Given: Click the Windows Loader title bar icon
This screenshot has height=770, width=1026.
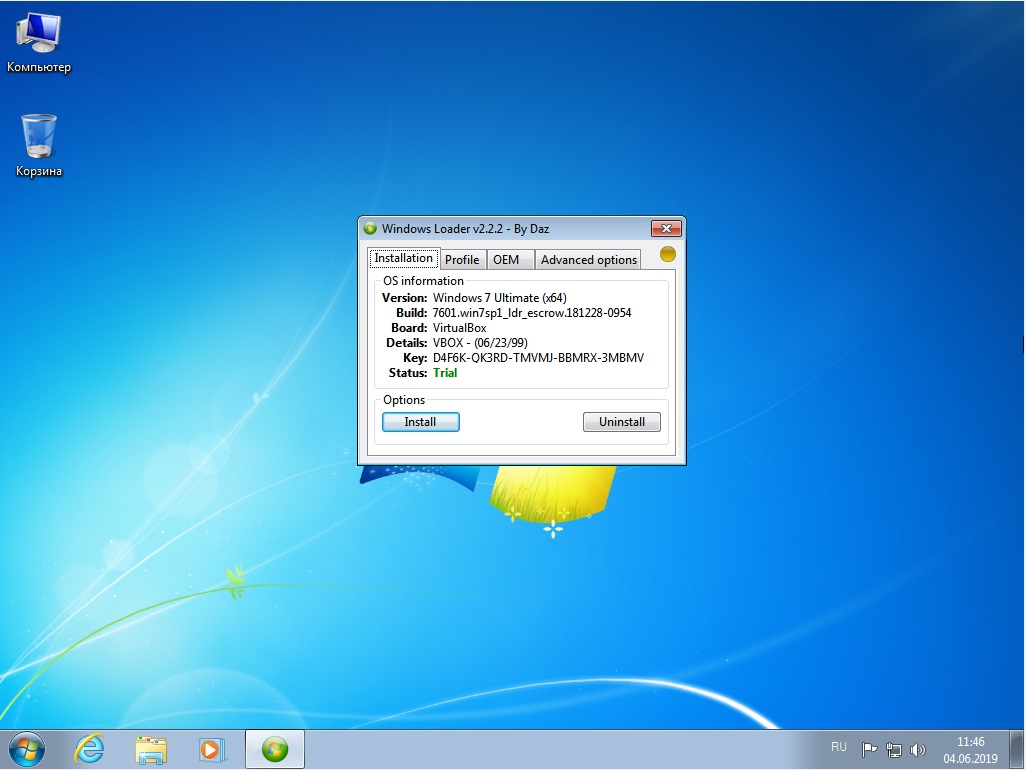Looking at the screenshot, I should [370, 229].
